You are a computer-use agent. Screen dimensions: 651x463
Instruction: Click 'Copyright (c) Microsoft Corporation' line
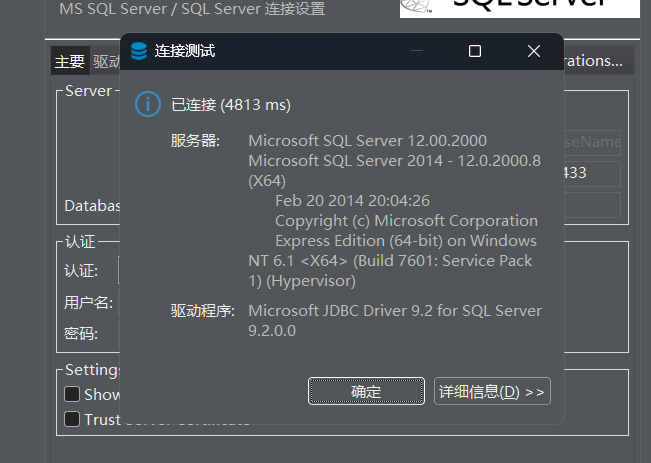(x=406, y=221)
